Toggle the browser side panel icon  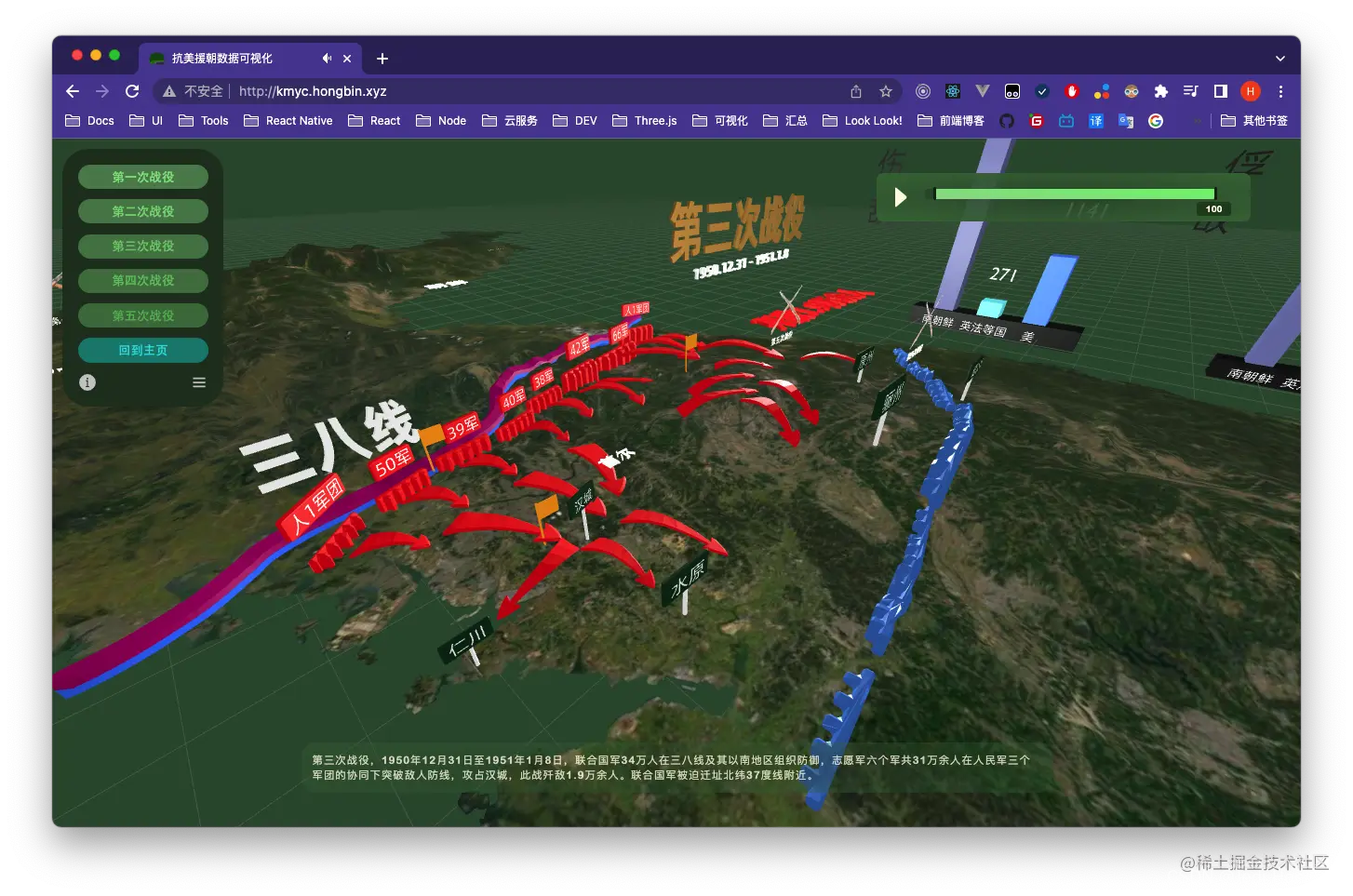point(1221,91)
